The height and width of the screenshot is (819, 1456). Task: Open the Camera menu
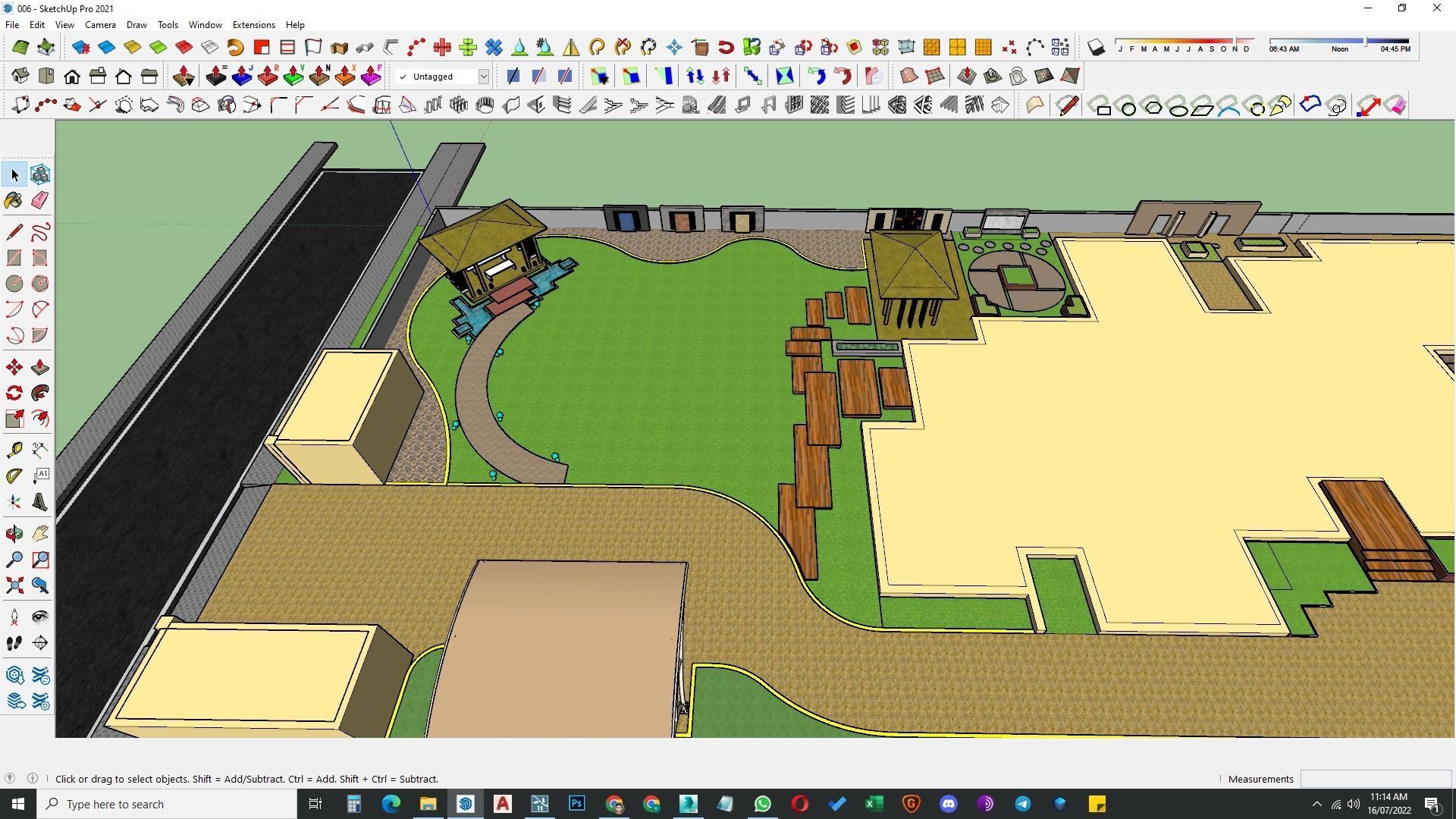100,24
